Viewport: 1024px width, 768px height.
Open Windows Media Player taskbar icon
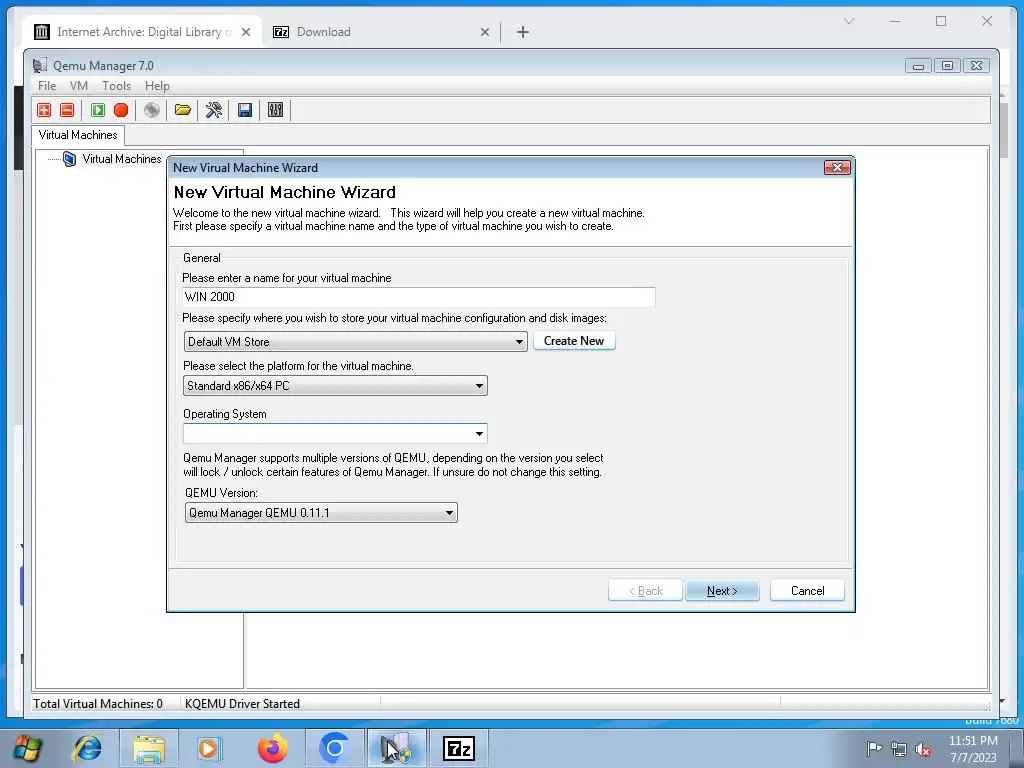click(210, 748)
